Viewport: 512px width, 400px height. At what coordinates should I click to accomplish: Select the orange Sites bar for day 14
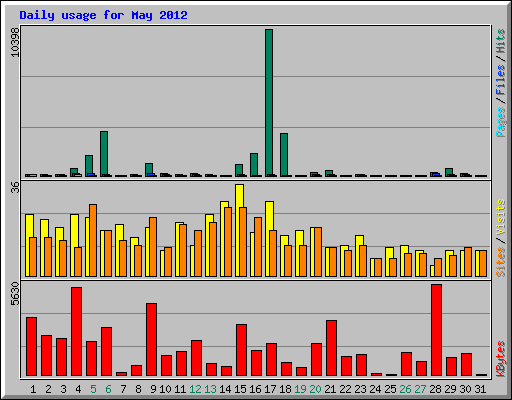click(228, 242)
